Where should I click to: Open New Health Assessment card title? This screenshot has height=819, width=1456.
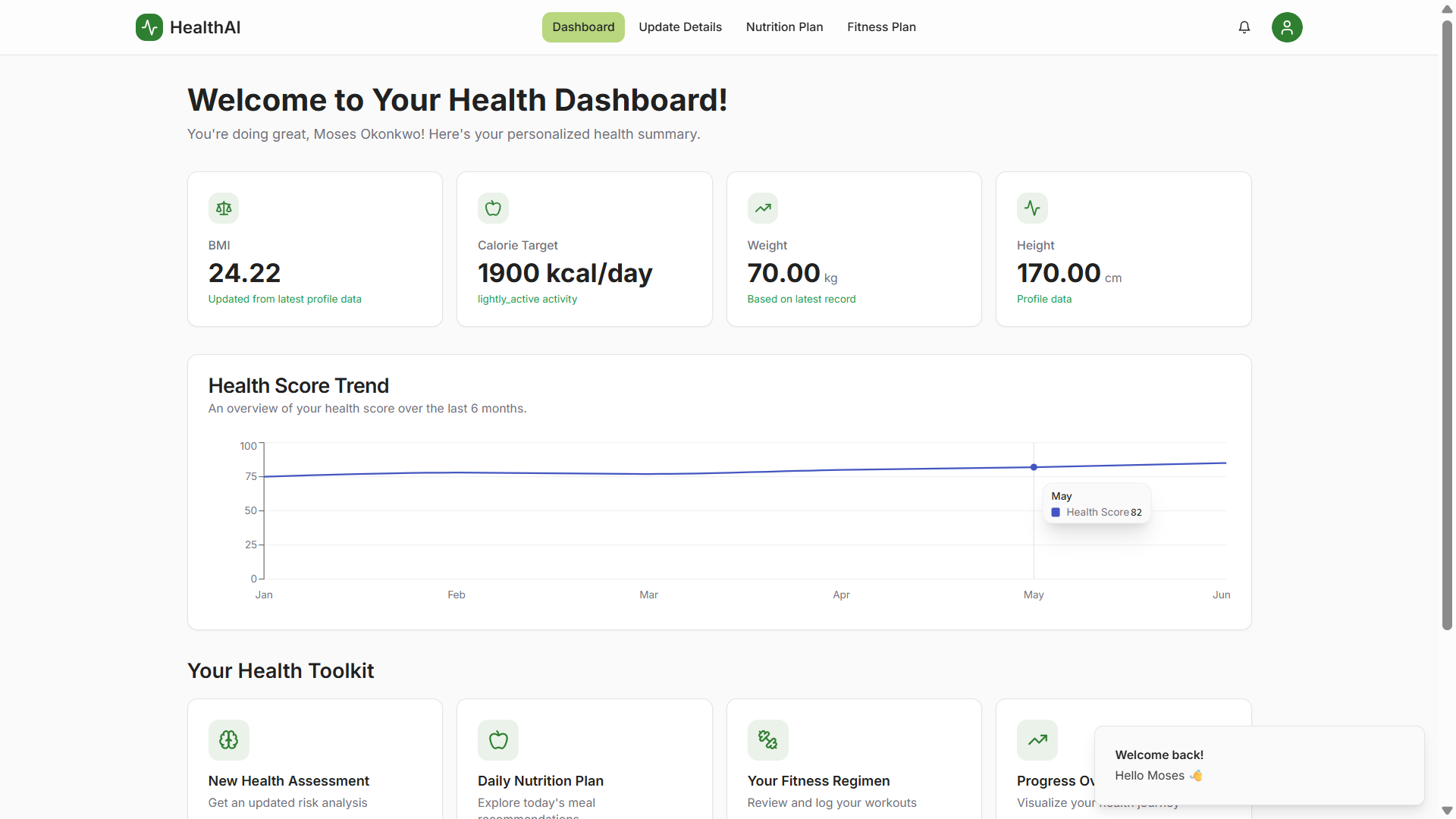click(289, 780)
